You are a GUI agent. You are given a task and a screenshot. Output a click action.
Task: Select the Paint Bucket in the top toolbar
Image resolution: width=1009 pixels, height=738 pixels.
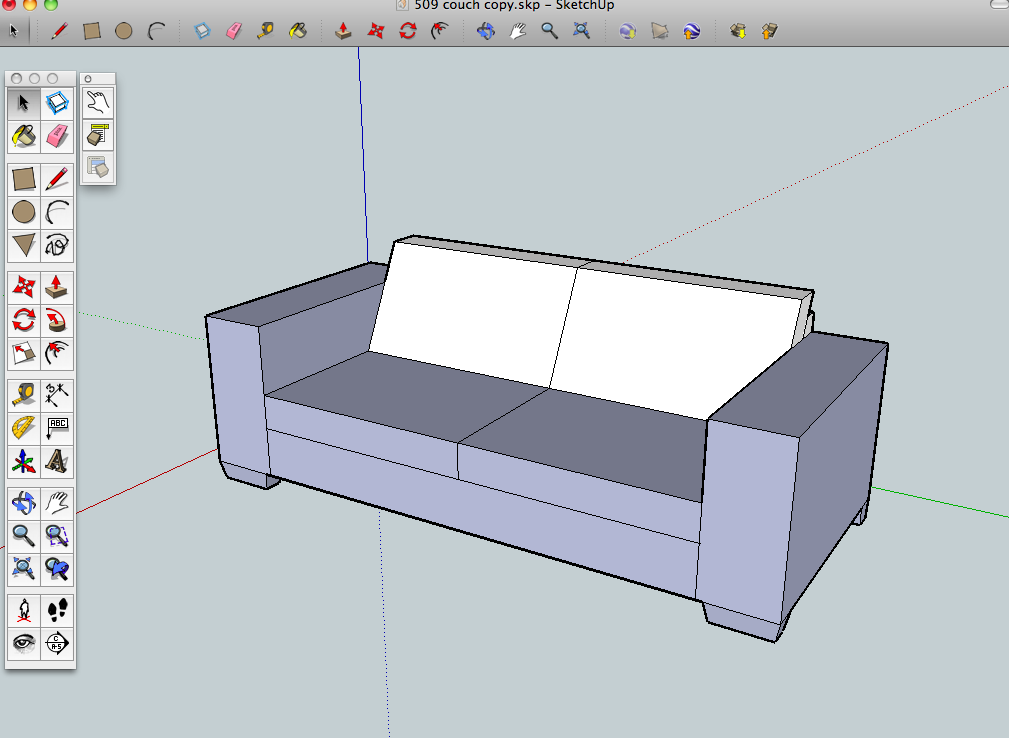[x=297, y=31]
